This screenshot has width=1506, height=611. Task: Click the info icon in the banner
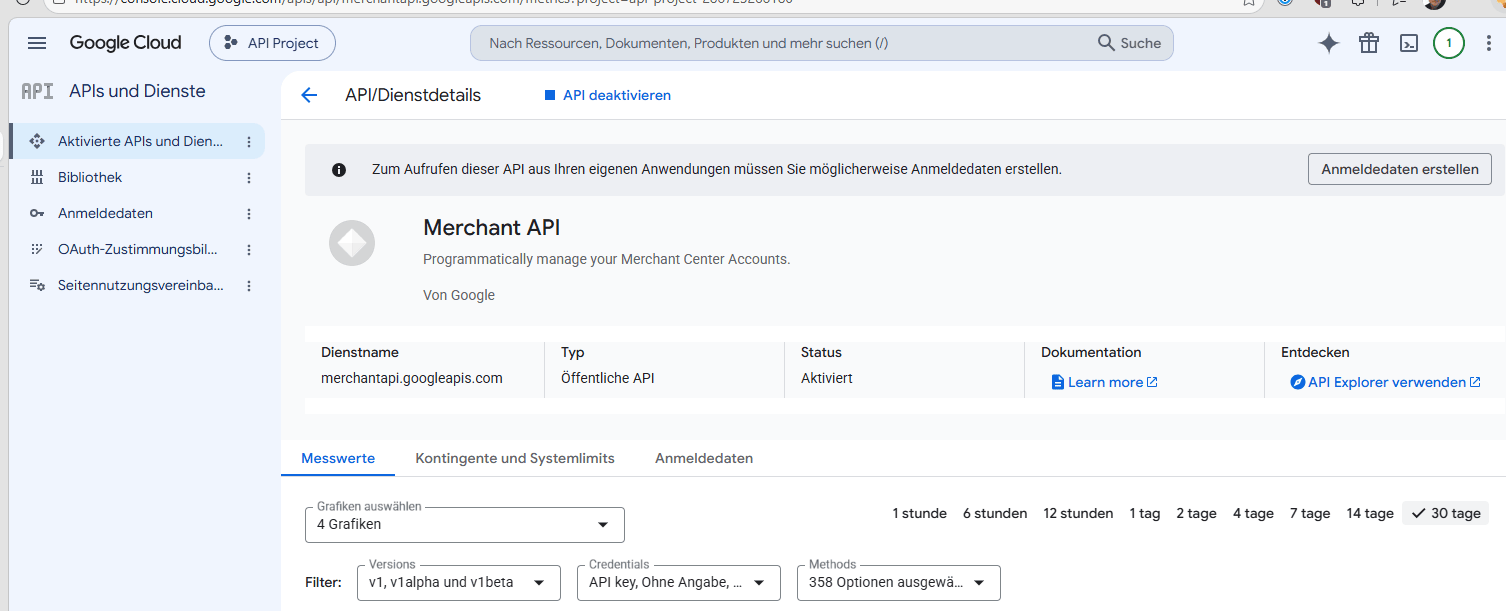[339, 170]
